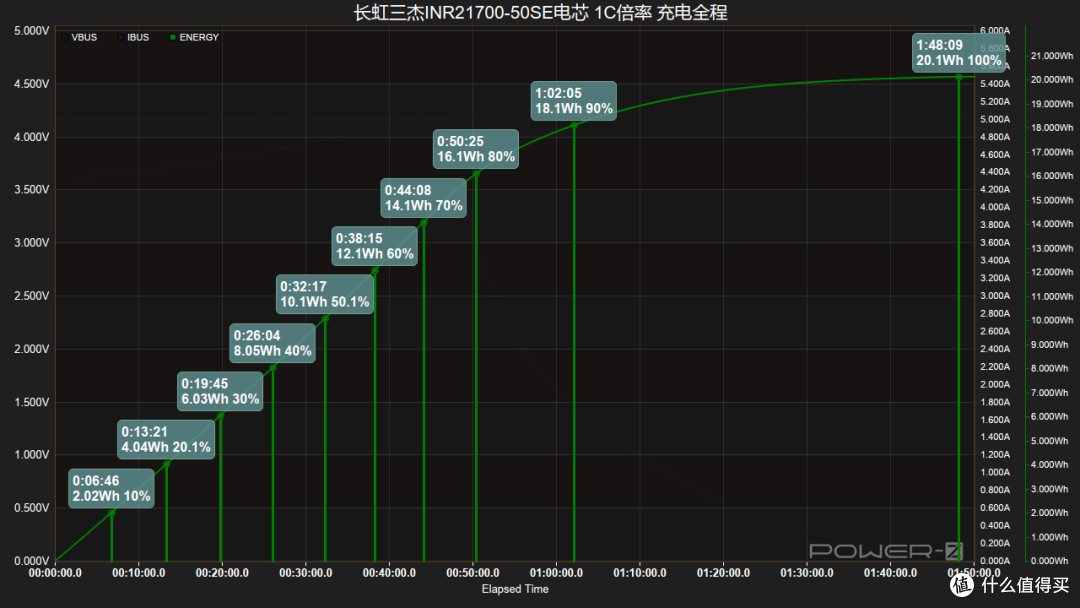The width and height of the screenshot is (1080, 608).
Task: Click the 01:00:00.0 time axis tick
Action: (x=556, y=573)
